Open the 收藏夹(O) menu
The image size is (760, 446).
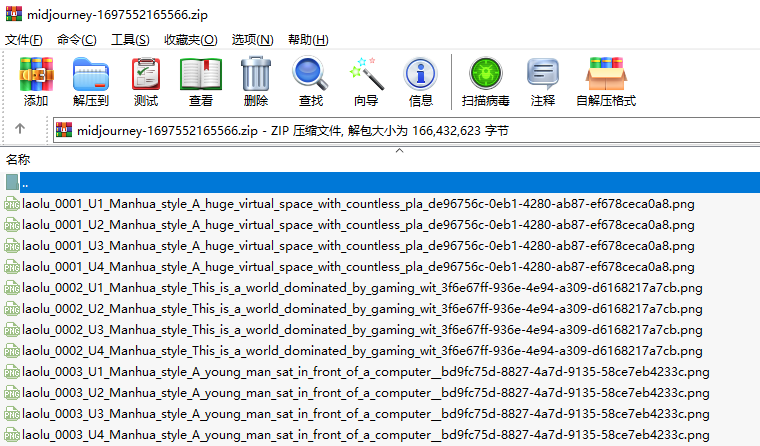[190, 40]
